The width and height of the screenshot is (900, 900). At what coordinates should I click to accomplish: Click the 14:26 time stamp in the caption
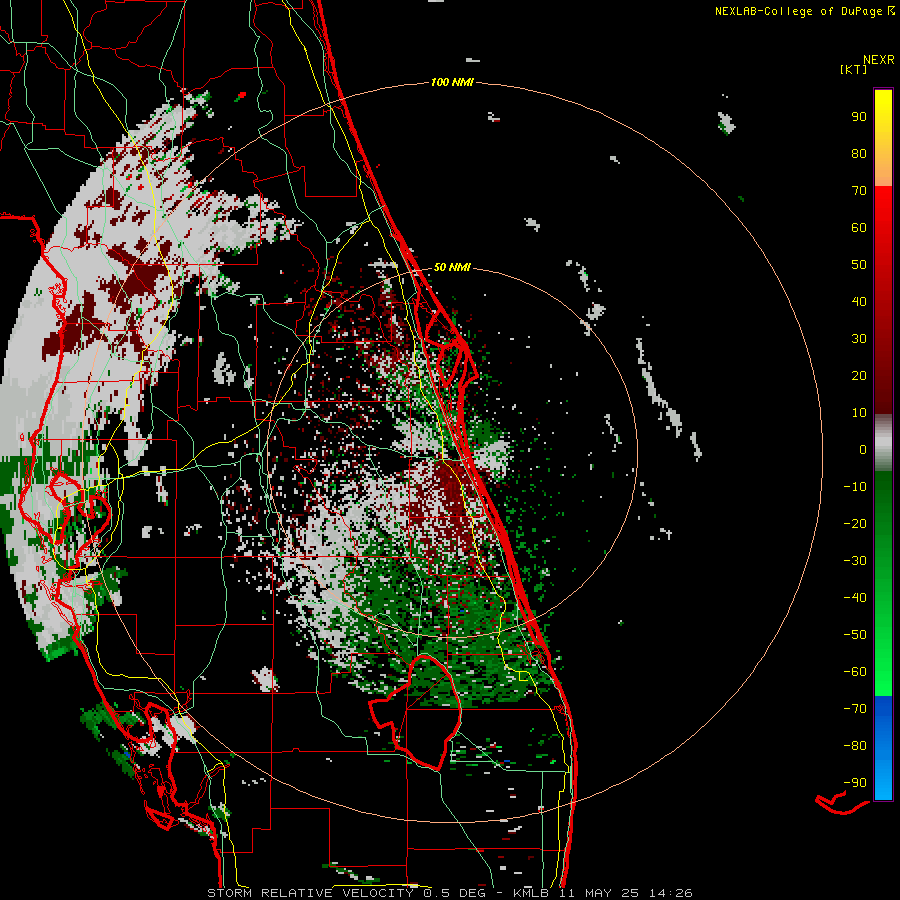(x=671, y=893)
